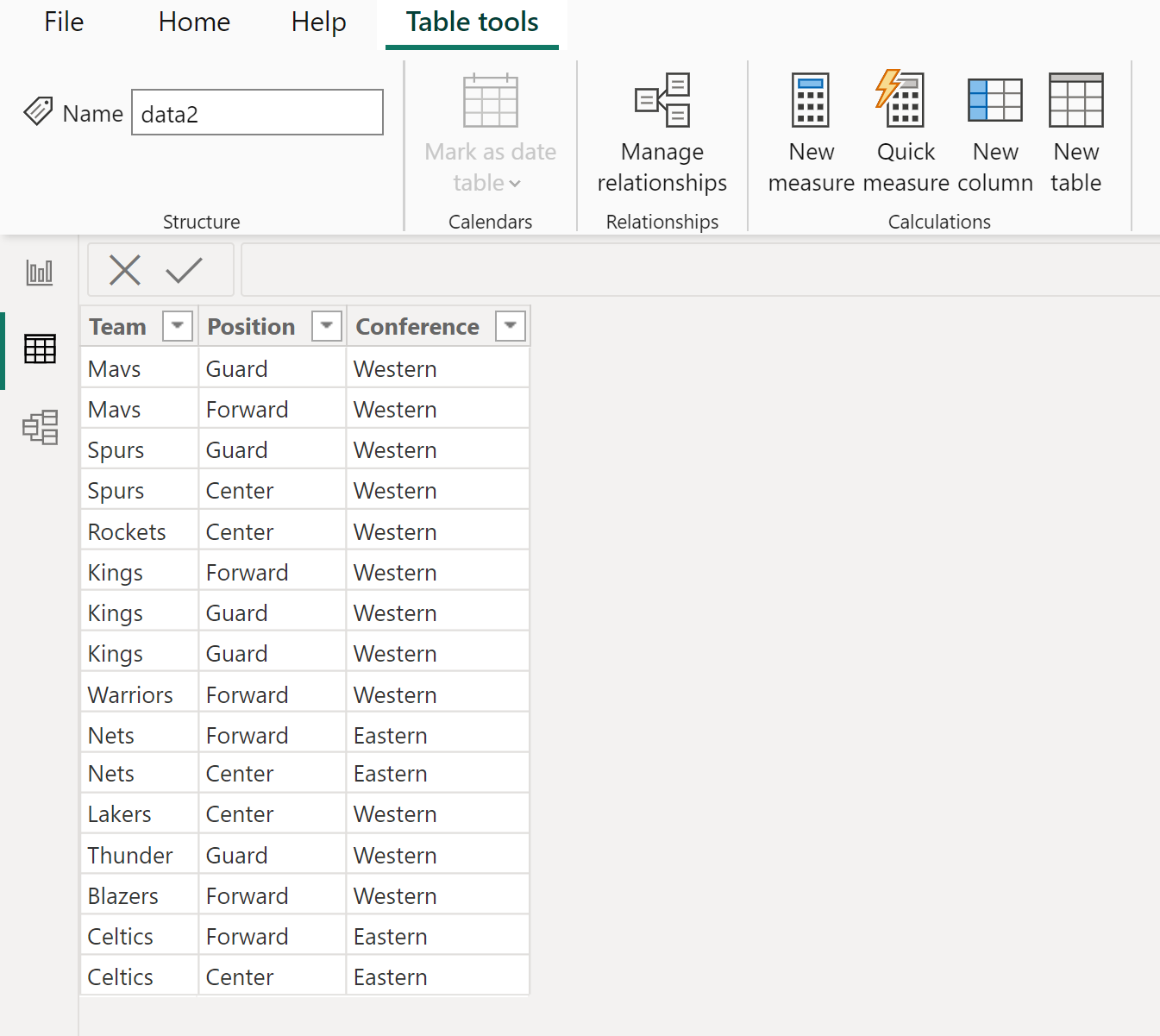Open the Model view sidebar icon
1160x1036 pixels.
point(40,427)
